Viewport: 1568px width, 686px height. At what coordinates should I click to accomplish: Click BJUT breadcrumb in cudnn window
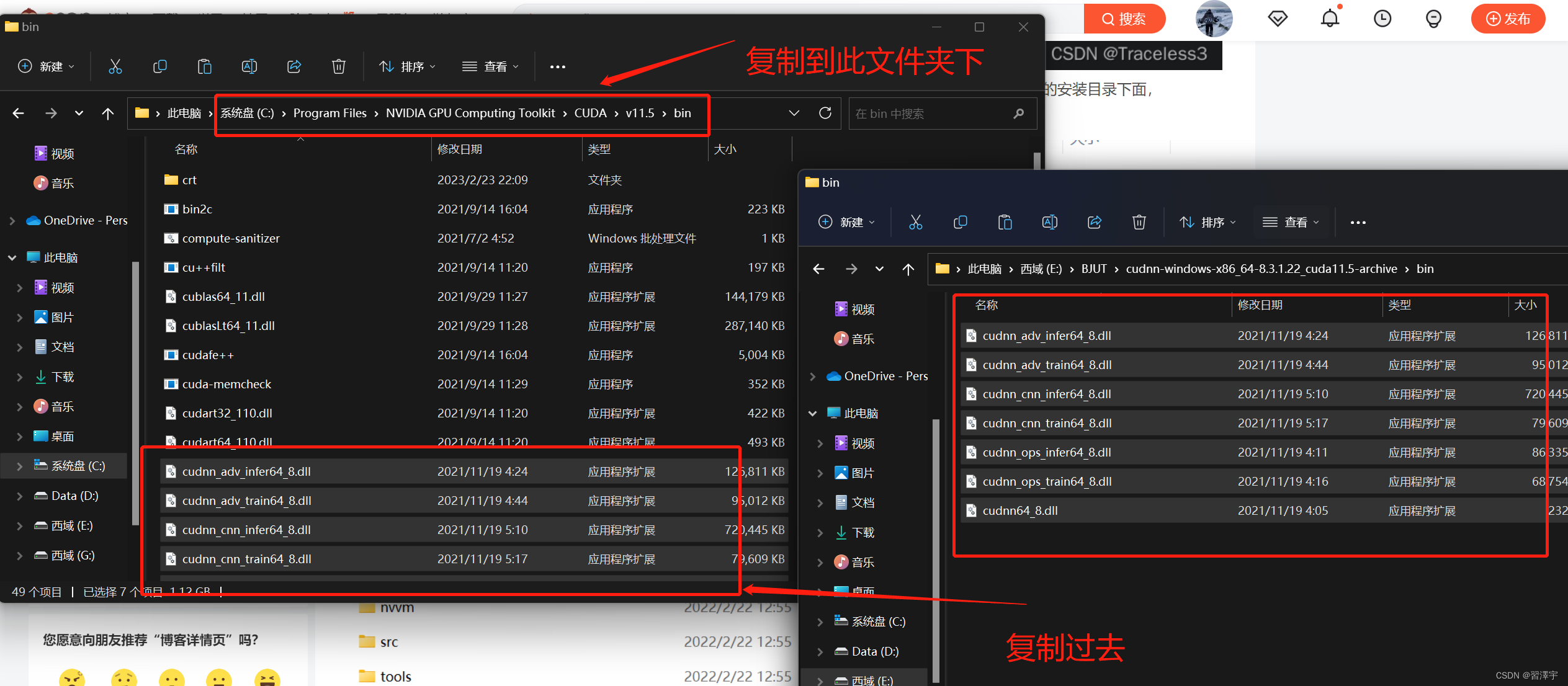[x=1094, y=269]
